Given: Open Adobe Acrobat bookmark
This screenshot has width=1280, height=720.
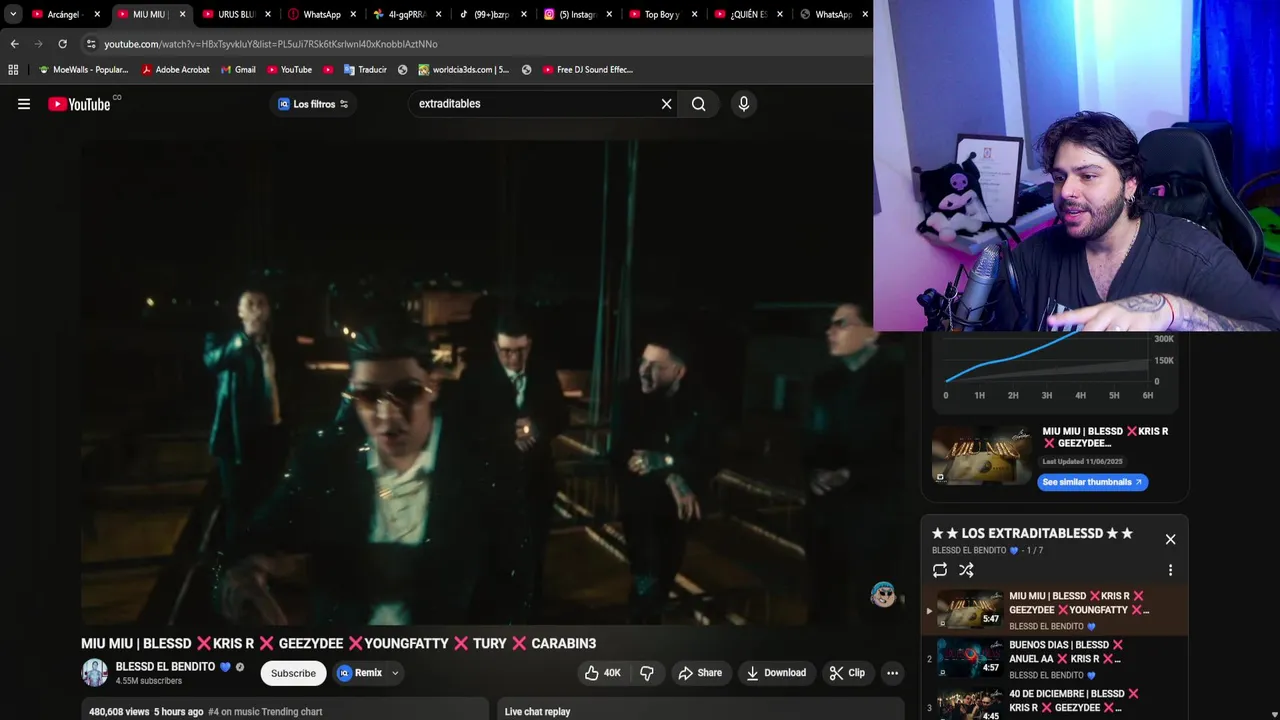Looking at the screenshot, I should click(175, 70).
